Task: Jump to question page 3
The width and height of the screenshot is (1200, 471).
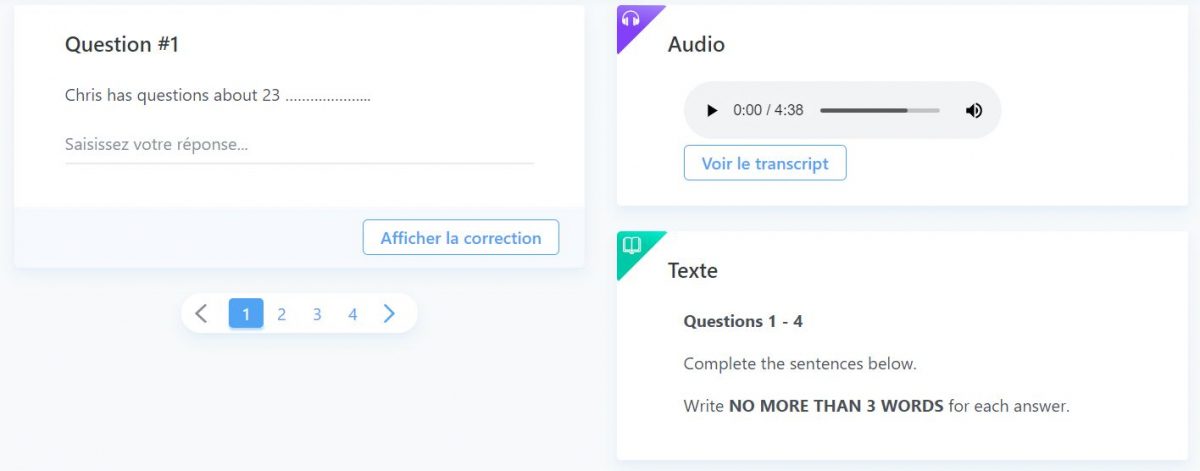Action: (x=317, y=314)
